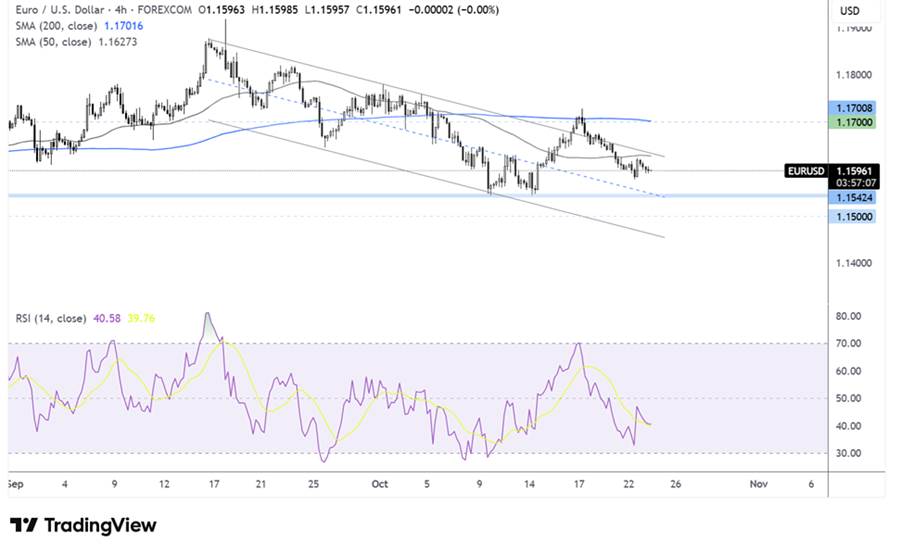Select the blue 200 SMA line
The height and width of the screenshot is (553, 902).
(400, 117)
